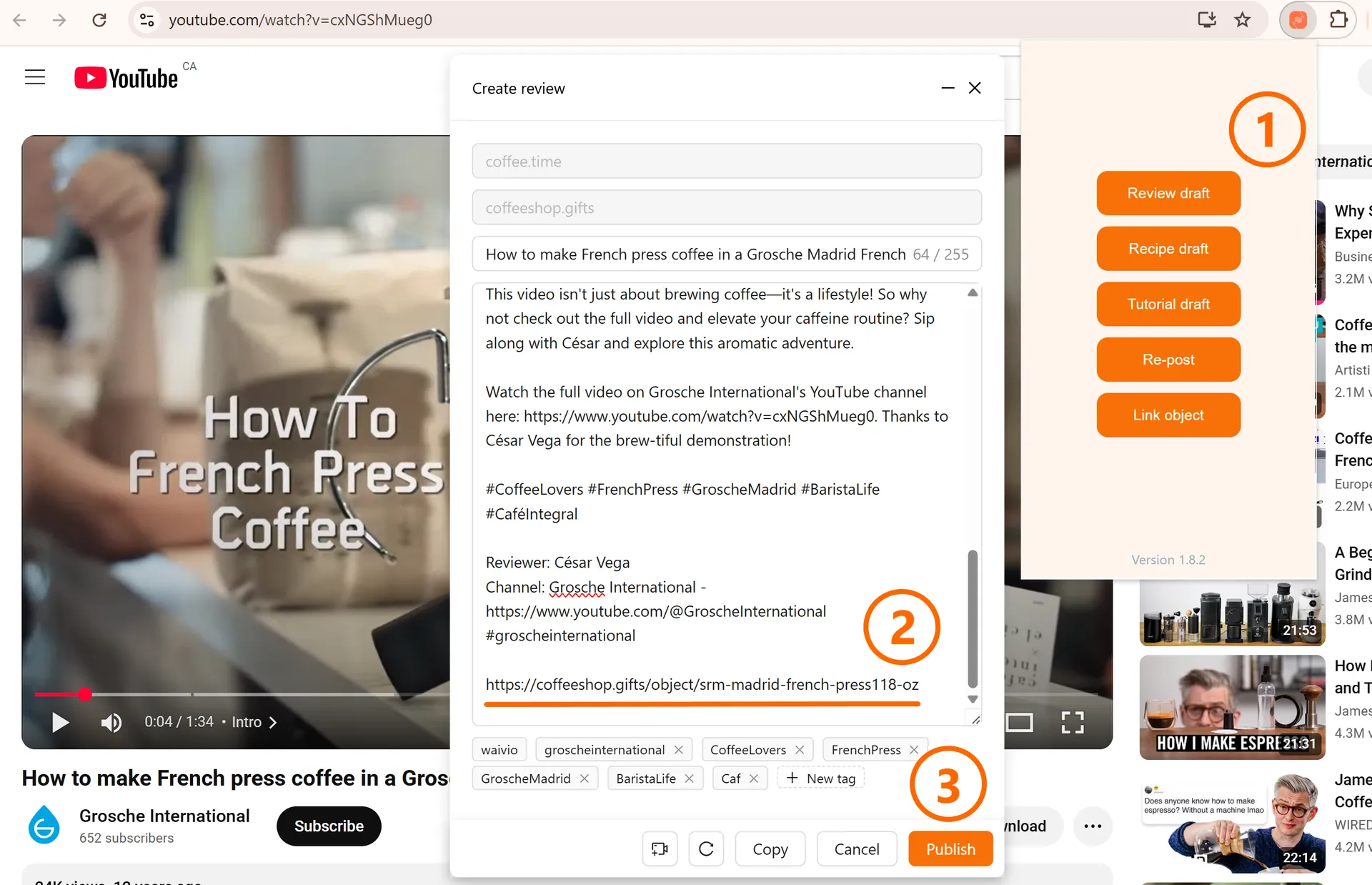Choose Link object option
1372x885 pixels.
click(1168, 415)
